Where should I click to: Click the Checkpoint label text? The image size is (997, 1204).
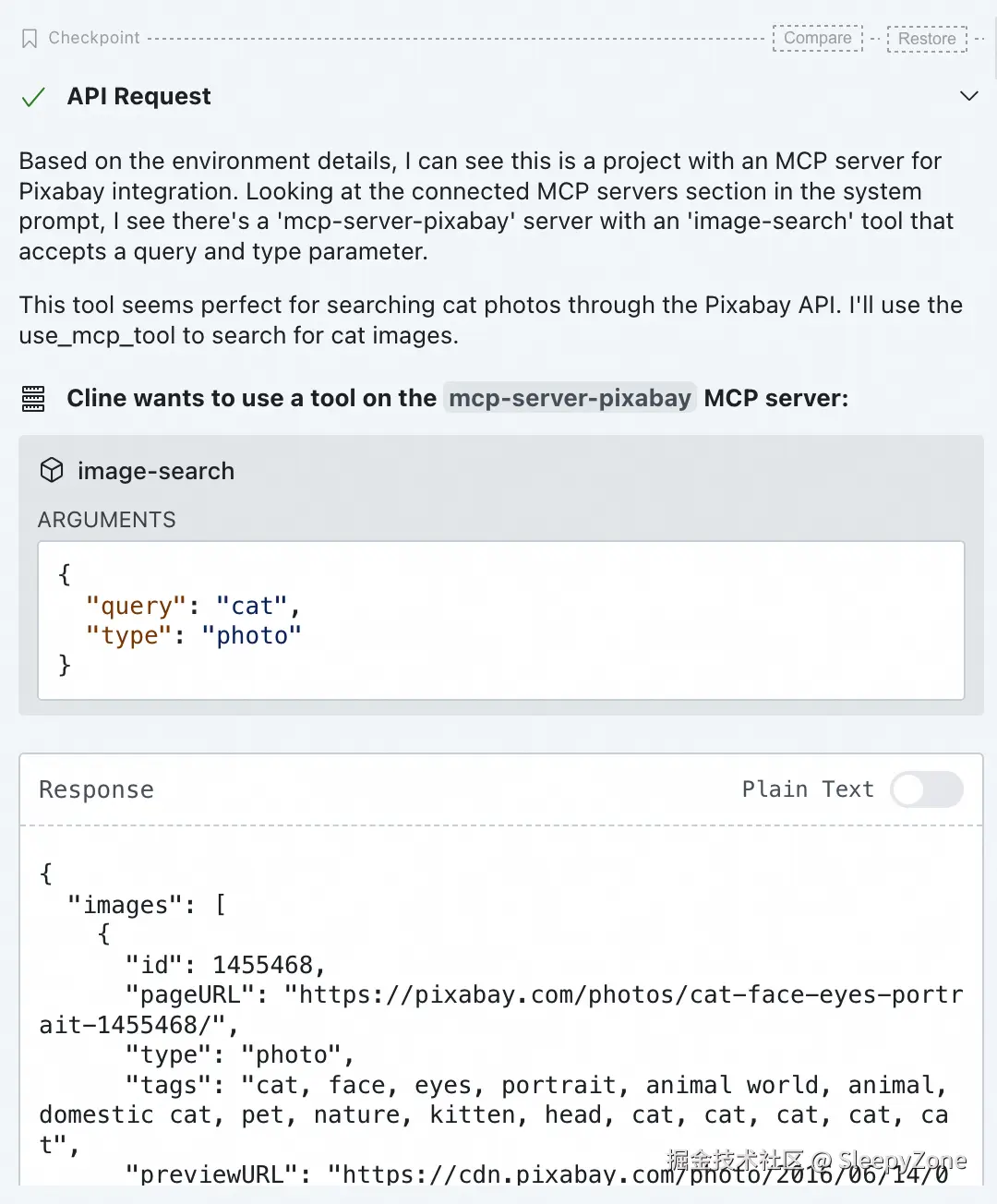pyautogui.click(x=94, y=38)
